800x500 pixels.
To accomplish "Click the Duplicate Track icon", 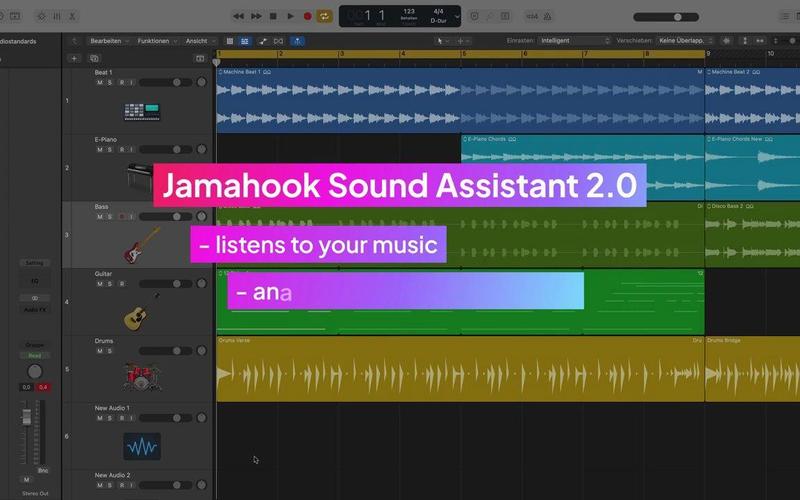I will pyautogui.click(x=94, y=59).
